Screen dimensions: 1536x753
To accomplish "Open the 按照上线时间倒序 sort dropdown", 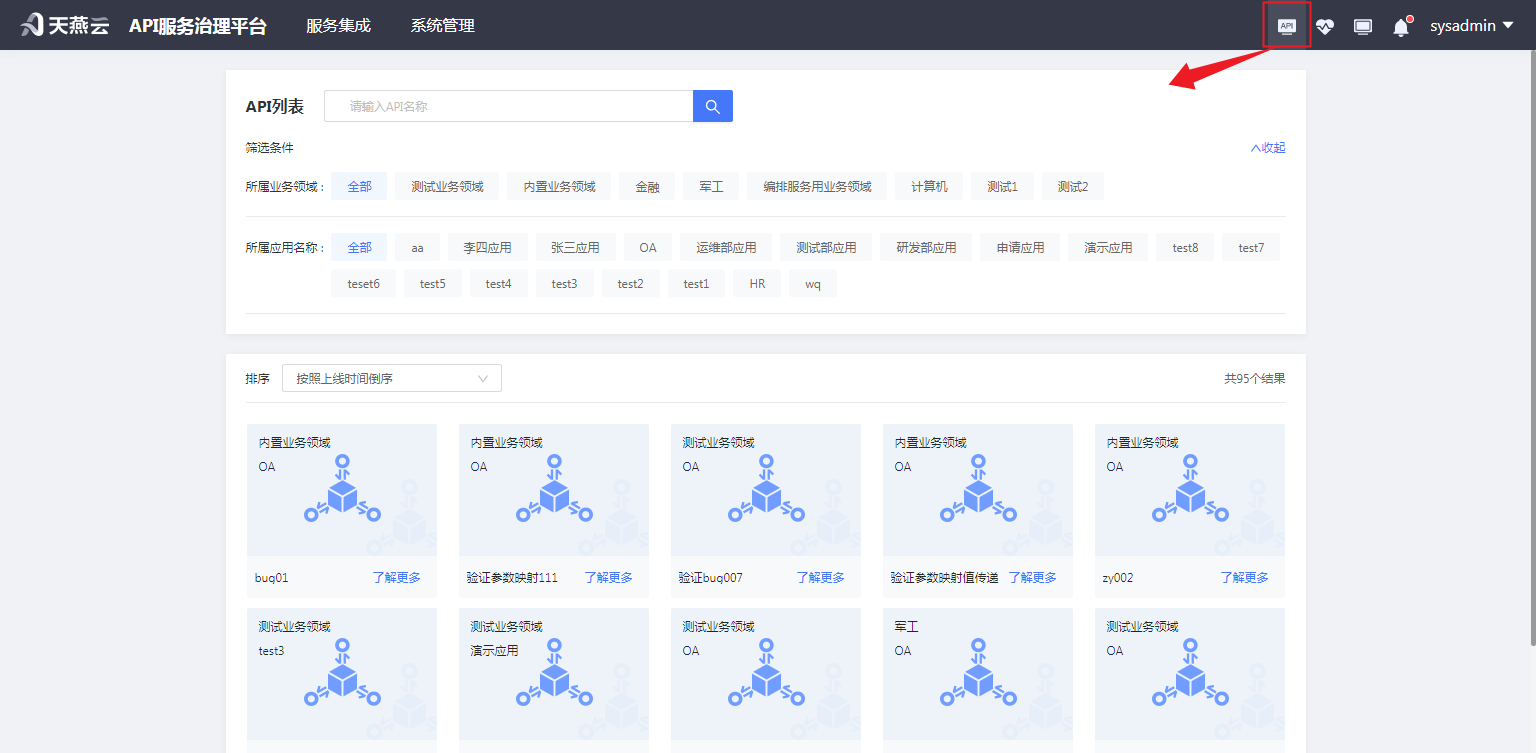I will click(x=391, y=378).
